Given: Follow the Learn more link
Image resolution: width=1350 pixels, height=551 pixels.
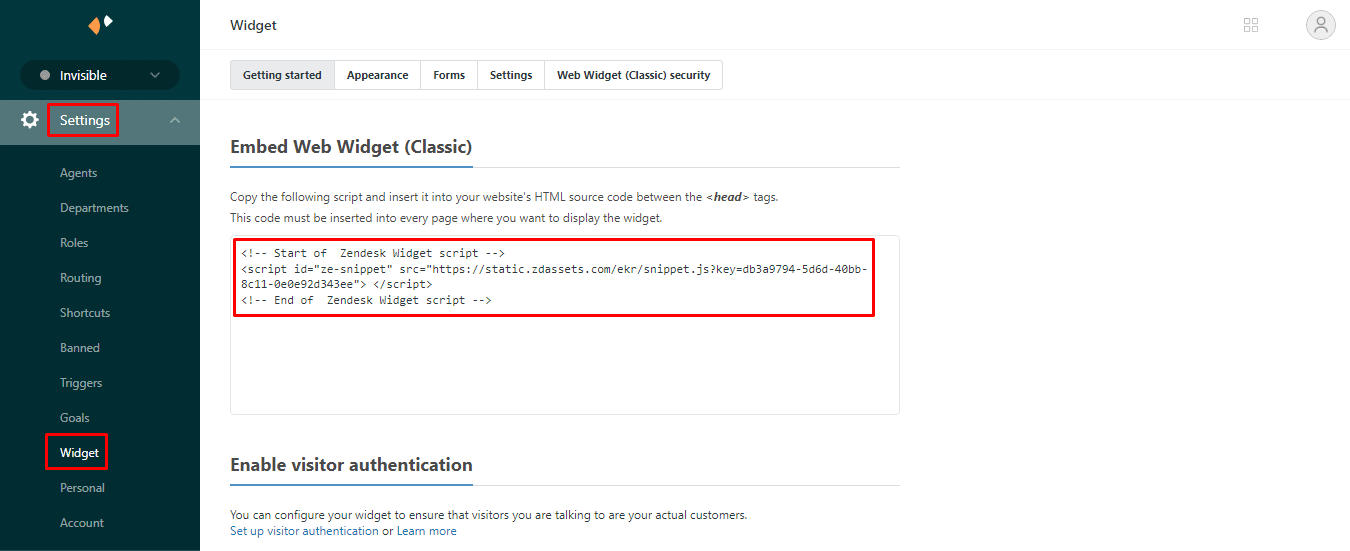Looking at the screenshot, I should coord(426,531).
